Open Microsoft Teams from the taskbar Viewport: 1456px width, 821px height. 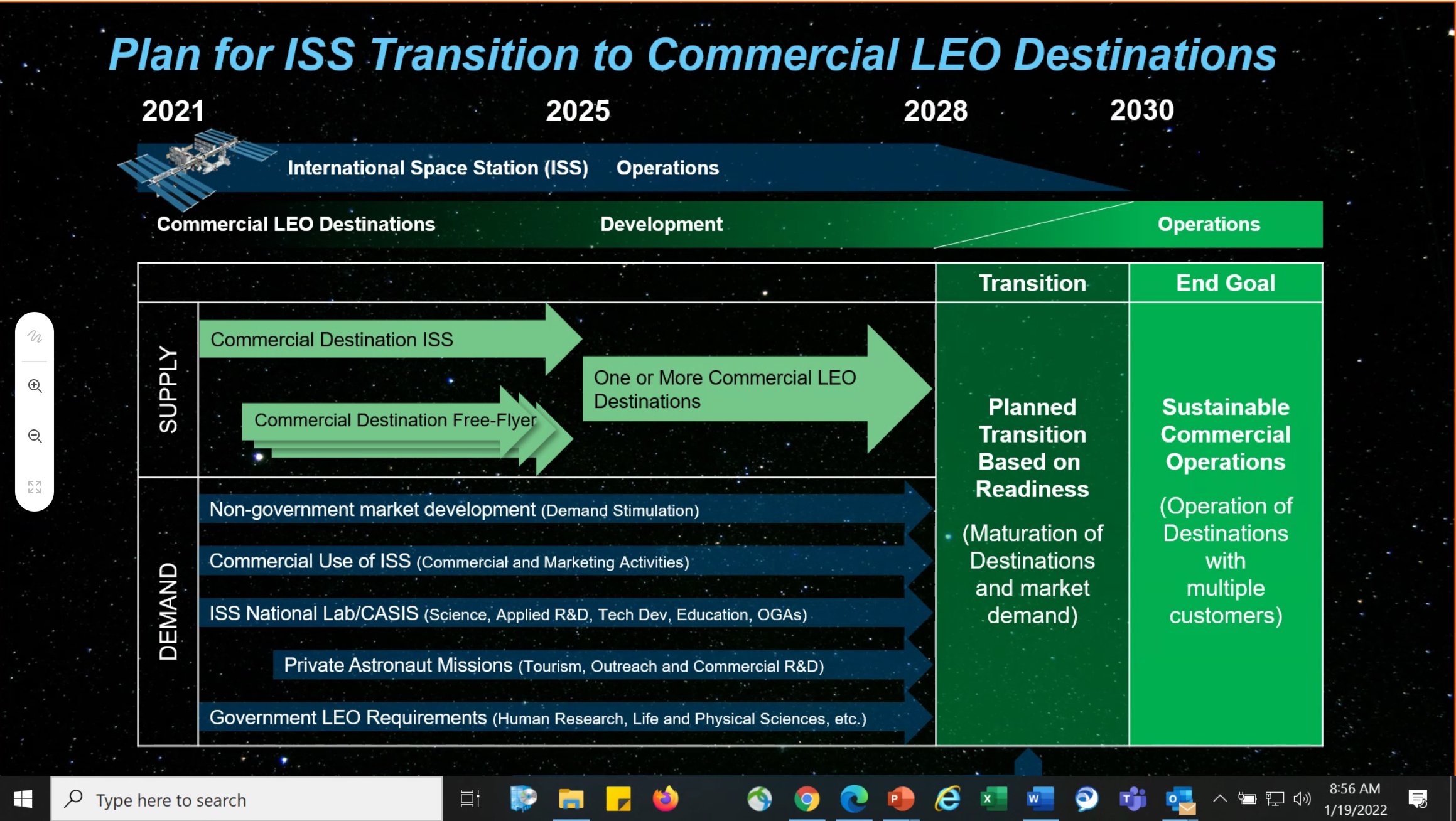[1133, 799]
